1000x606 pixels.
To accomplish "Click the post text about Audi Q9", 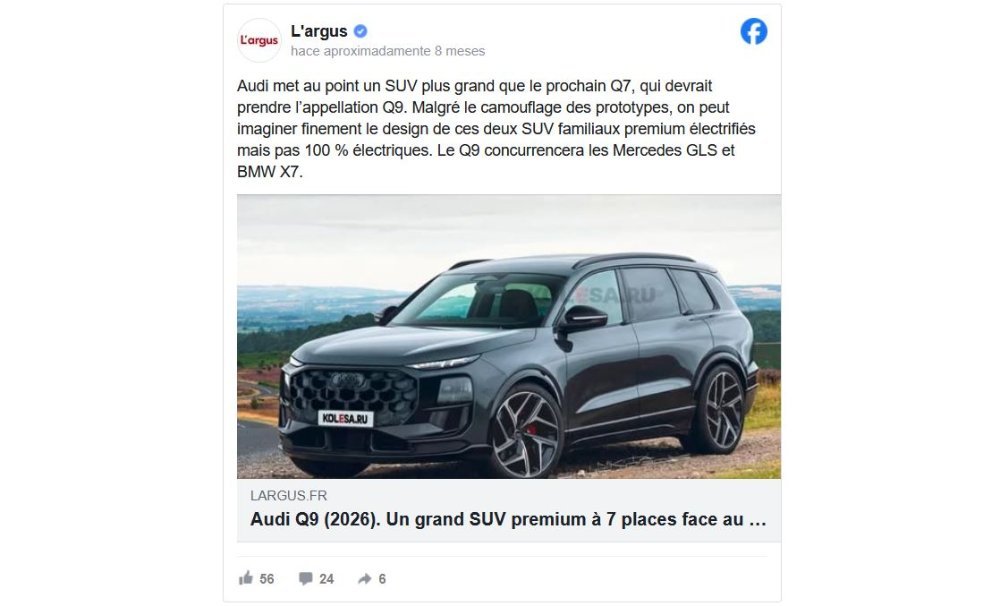I will [496, 129].
